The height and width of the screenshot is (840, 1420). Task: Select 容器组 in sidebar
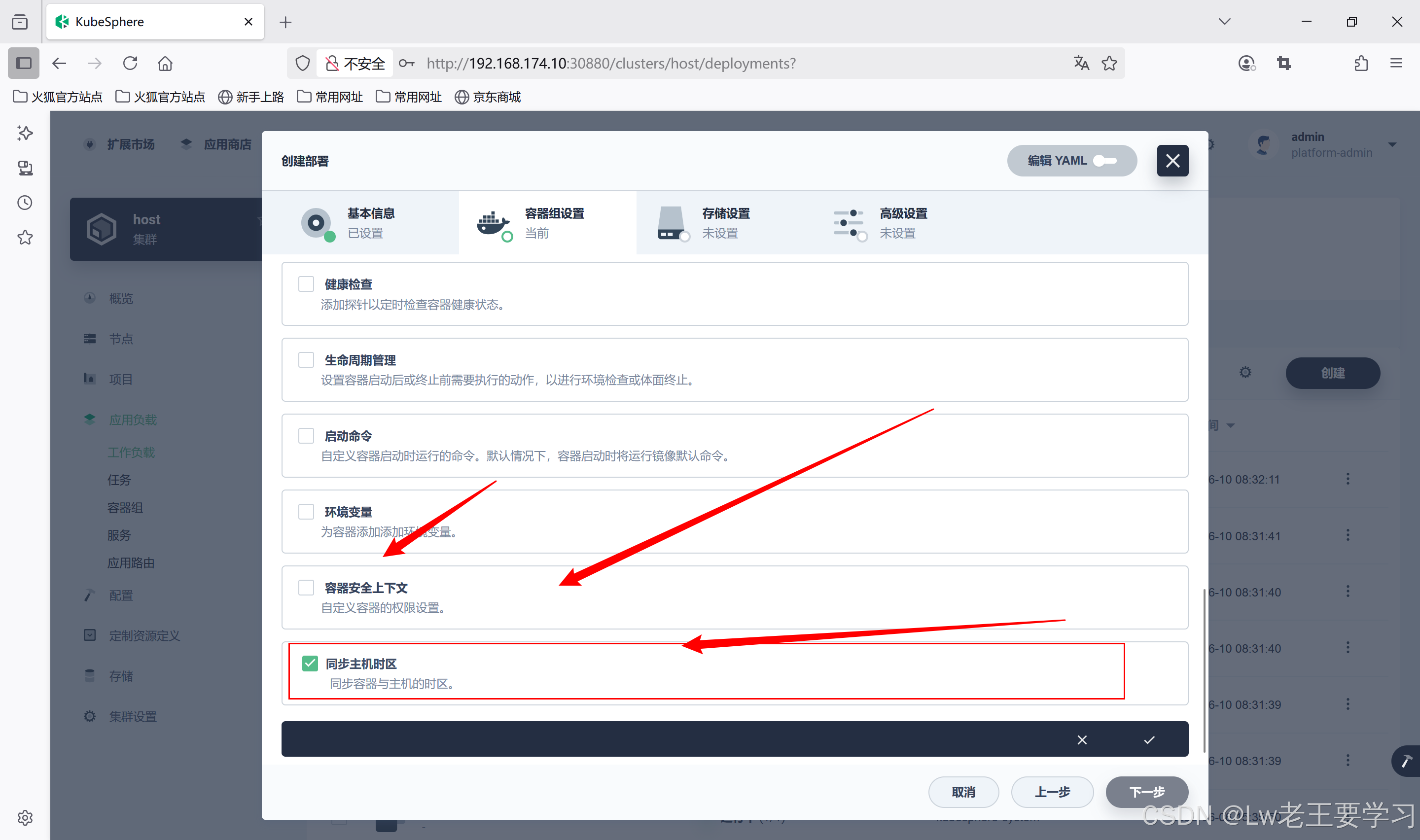[125, 507]
